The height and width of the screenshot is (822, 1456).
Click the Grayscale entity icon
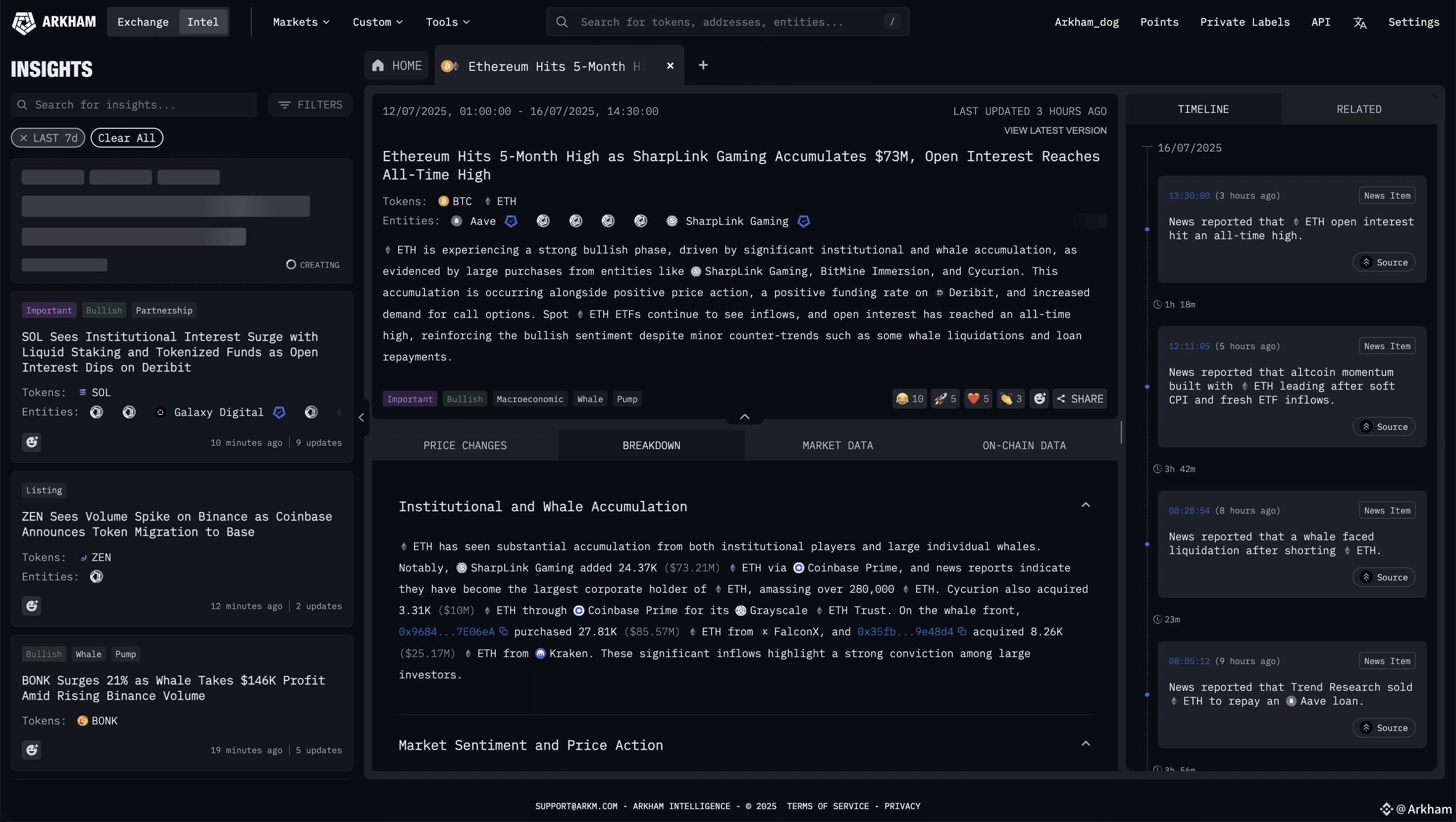[740, 611]
